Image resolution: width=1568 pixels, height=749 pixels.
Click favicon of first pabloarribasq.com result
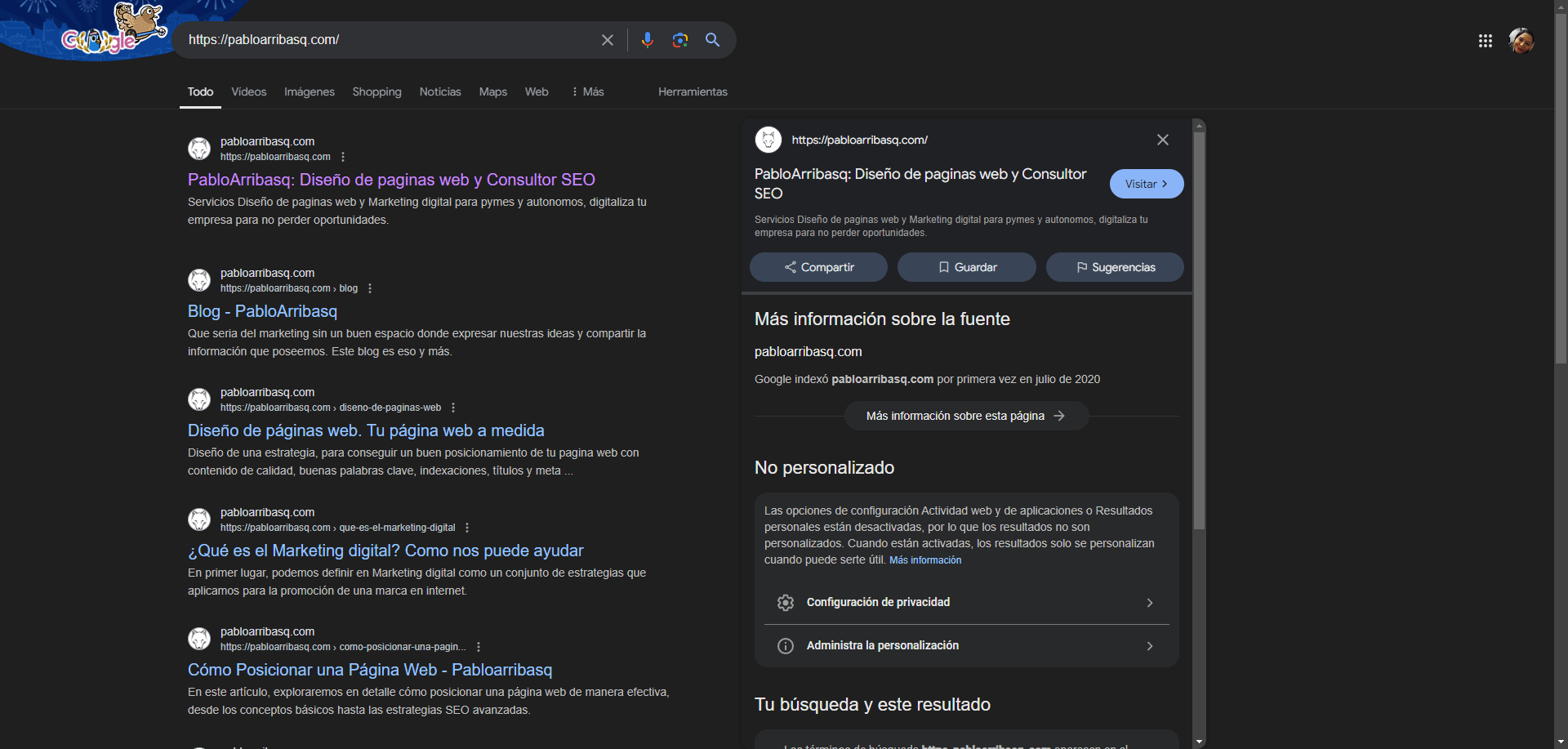[199, 149]
